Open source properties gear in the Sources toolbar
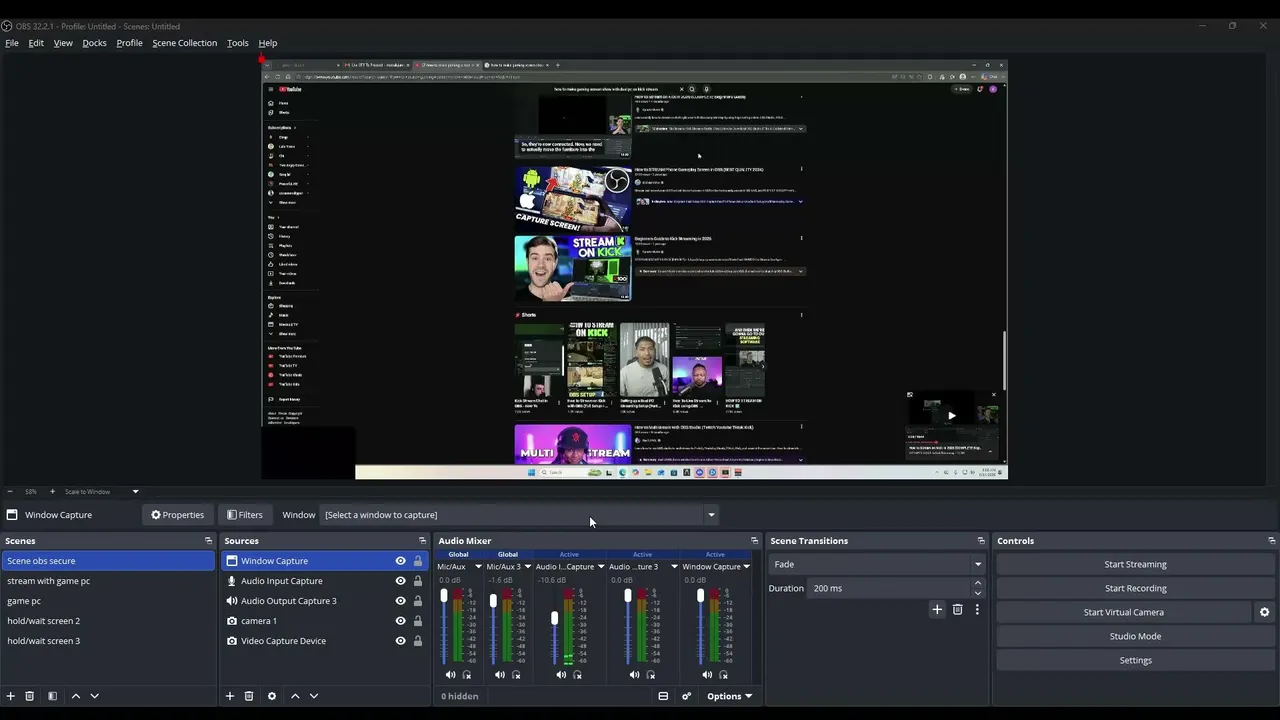This screenshot has width=1280, height=720. [272, 696]
